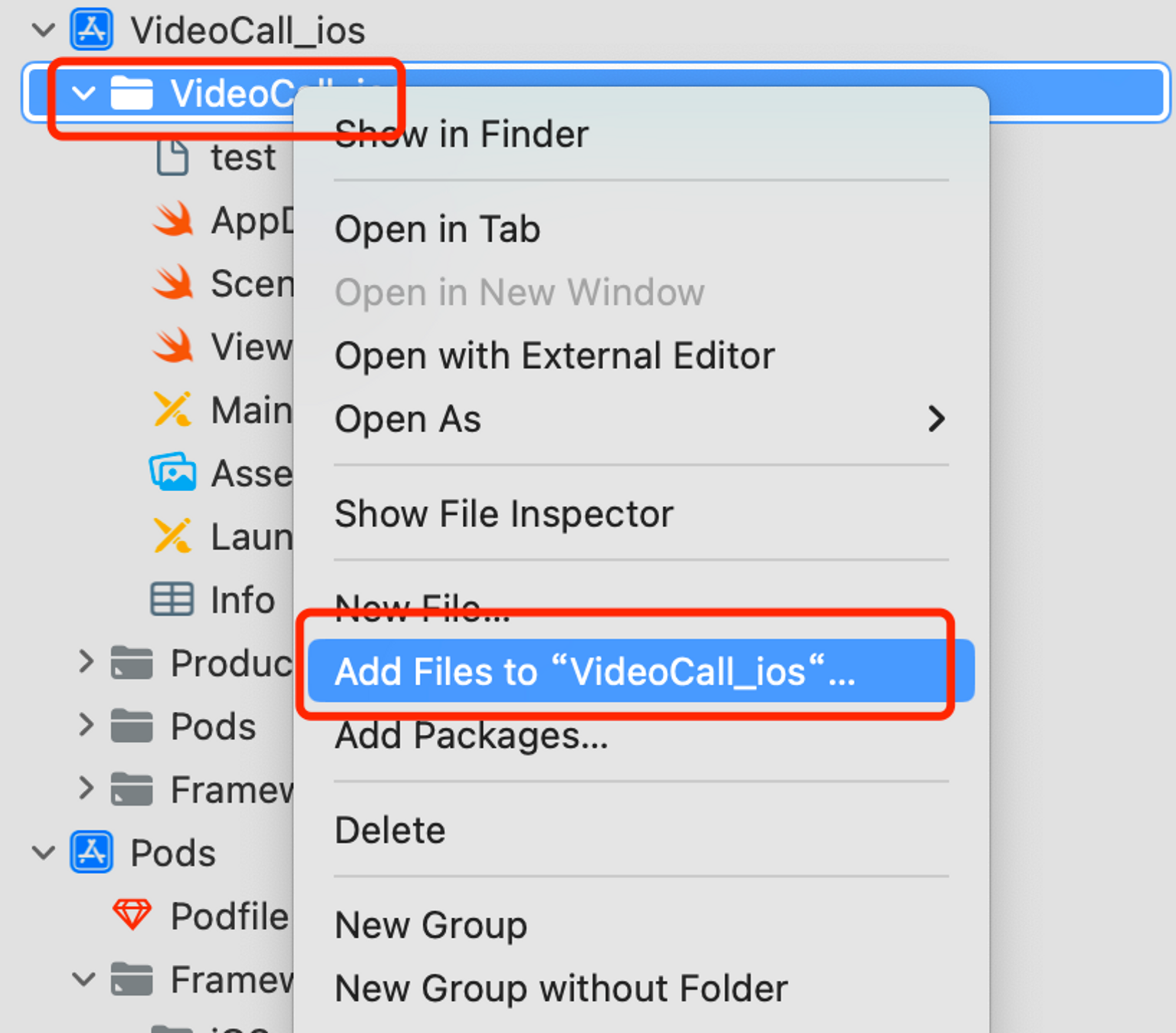Collapse the top VideoCall_ios project chevron
This screenshot has width=1176, height=1033.
click(x=44, y=29)
